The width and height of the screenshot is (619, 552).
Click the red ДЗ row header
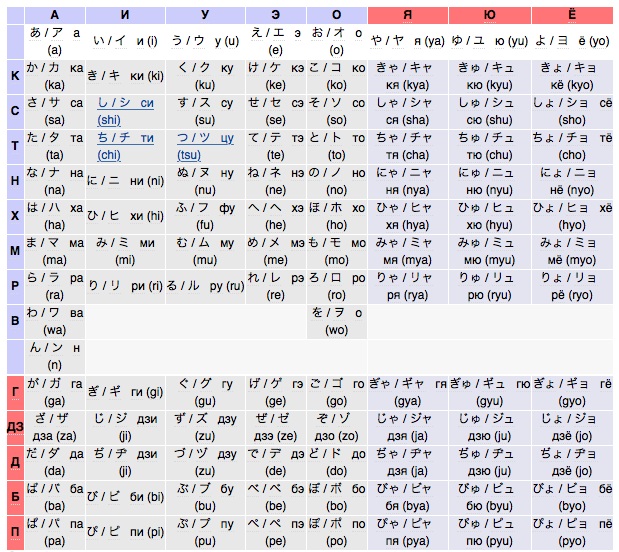15,428
